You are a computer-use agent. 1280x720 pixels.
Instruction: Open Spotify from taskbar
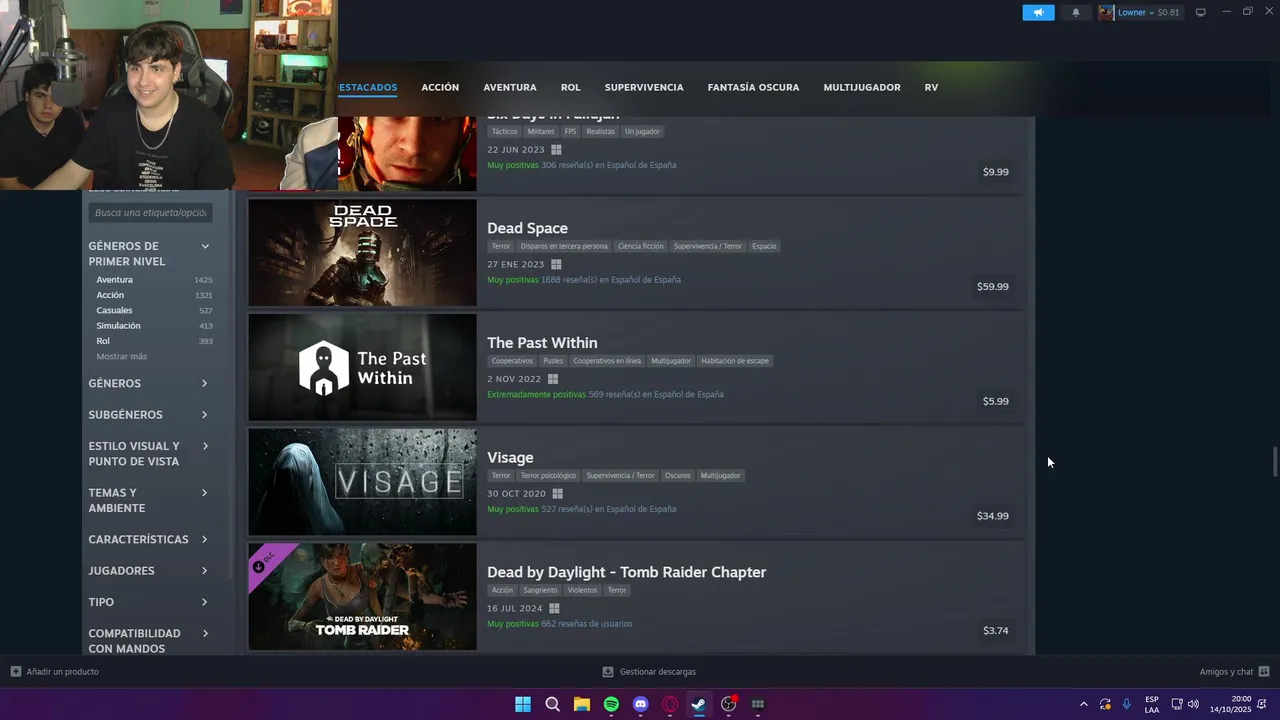(611, 704)
